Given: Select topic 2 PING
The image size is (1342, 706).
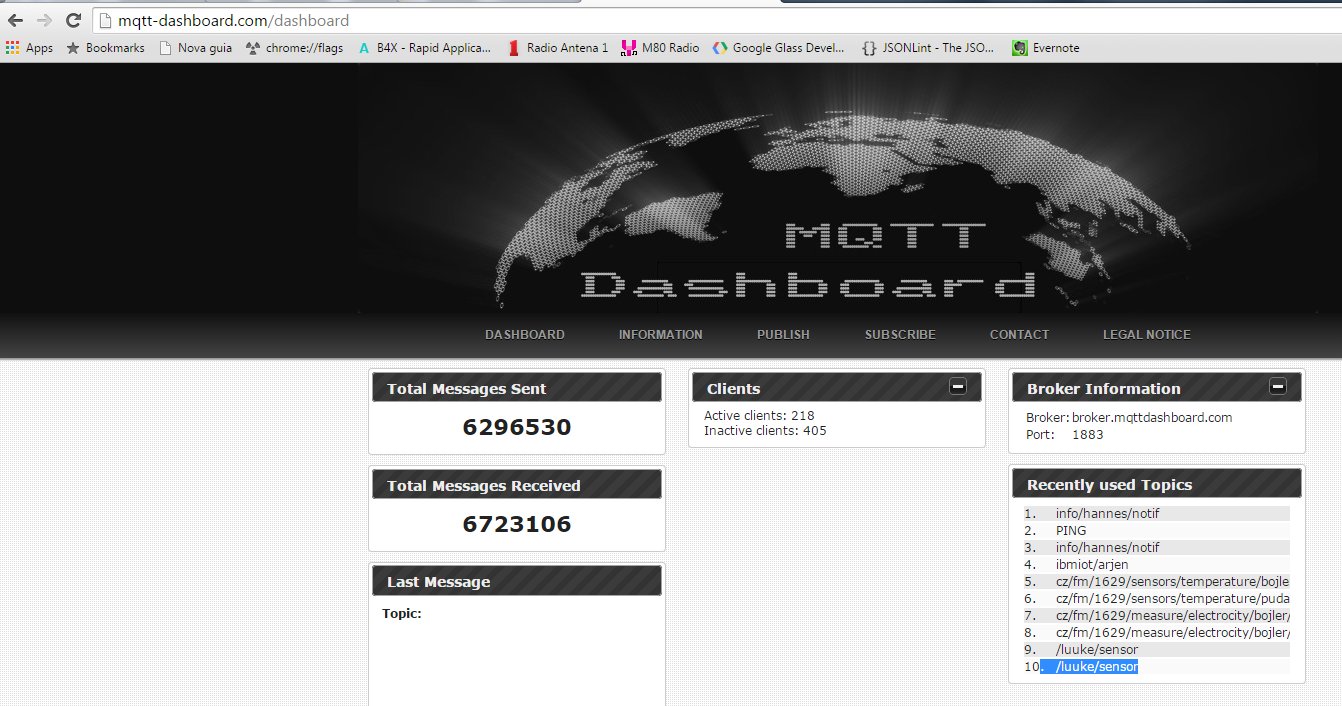Looking at the screenshot, I should point(1157,531).
